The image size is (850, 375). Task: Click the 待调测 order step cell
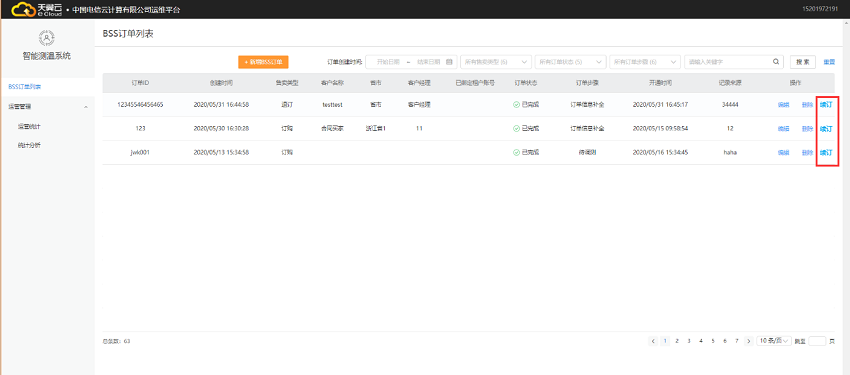coord(587,153)
